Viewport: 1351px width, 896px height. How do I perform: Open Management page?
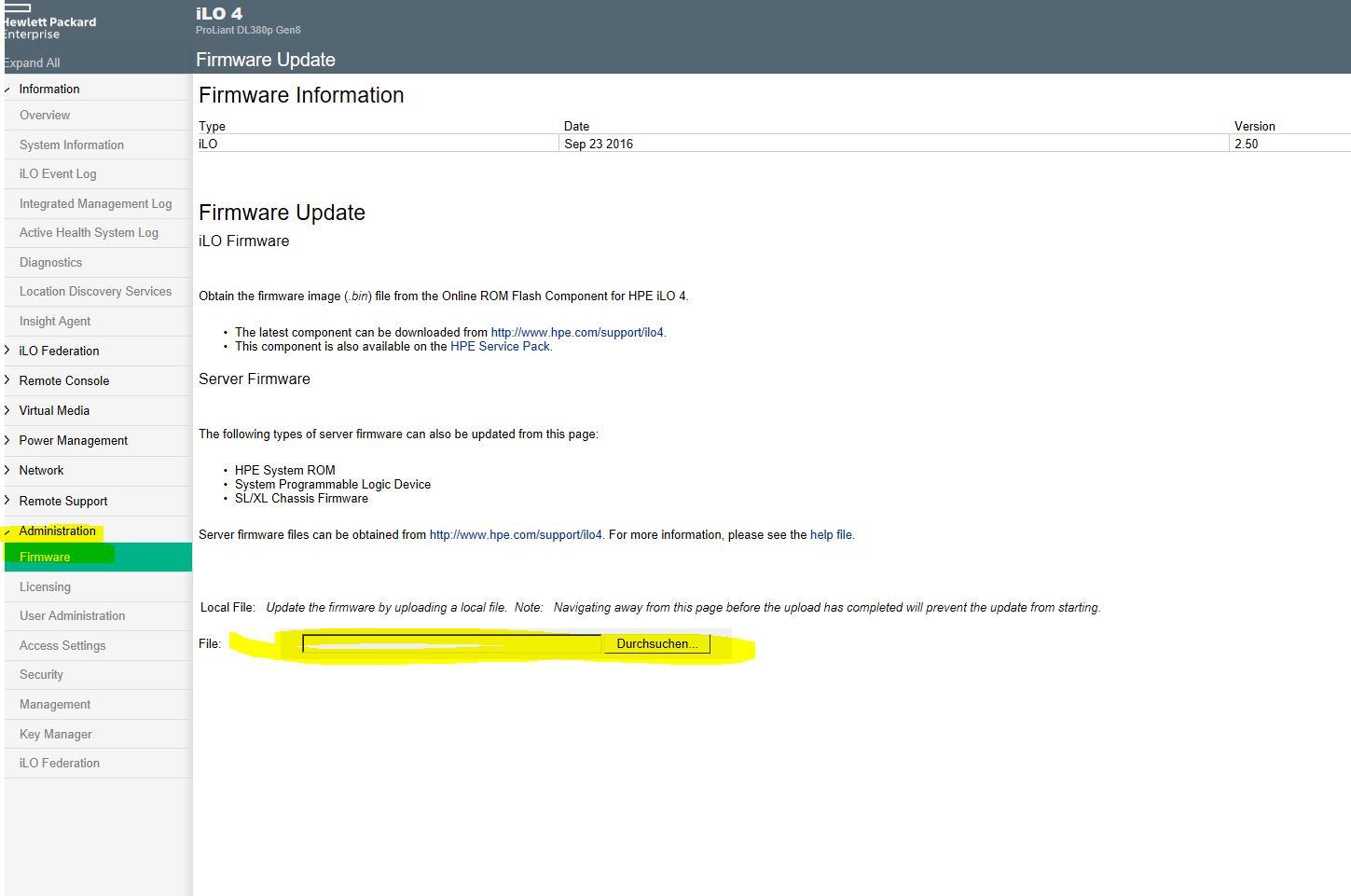click(x=55, y=704)
